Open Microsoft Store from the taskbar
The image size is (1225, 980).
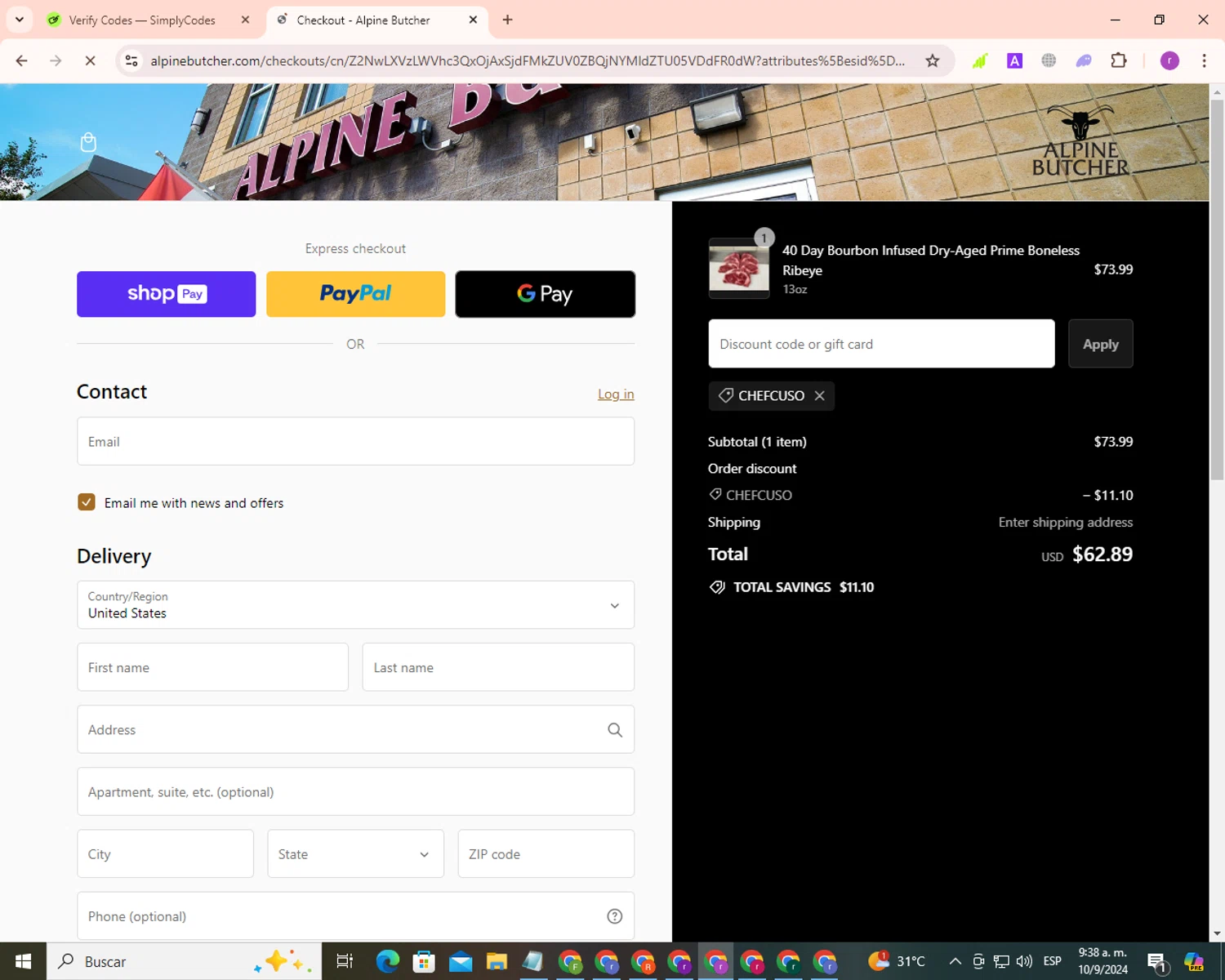[424, 961]
